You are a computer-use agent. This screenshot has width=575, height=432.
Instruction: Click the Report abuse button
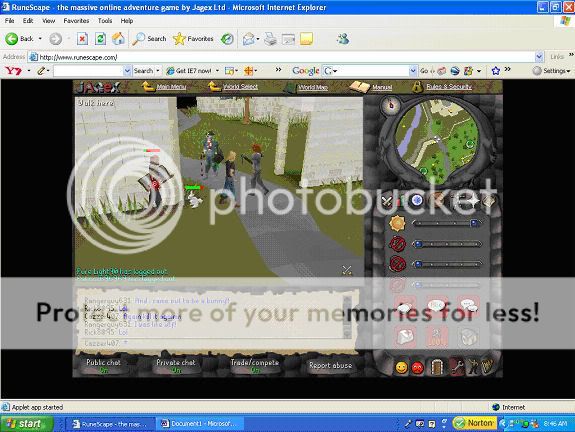click(x=330, y=365)
